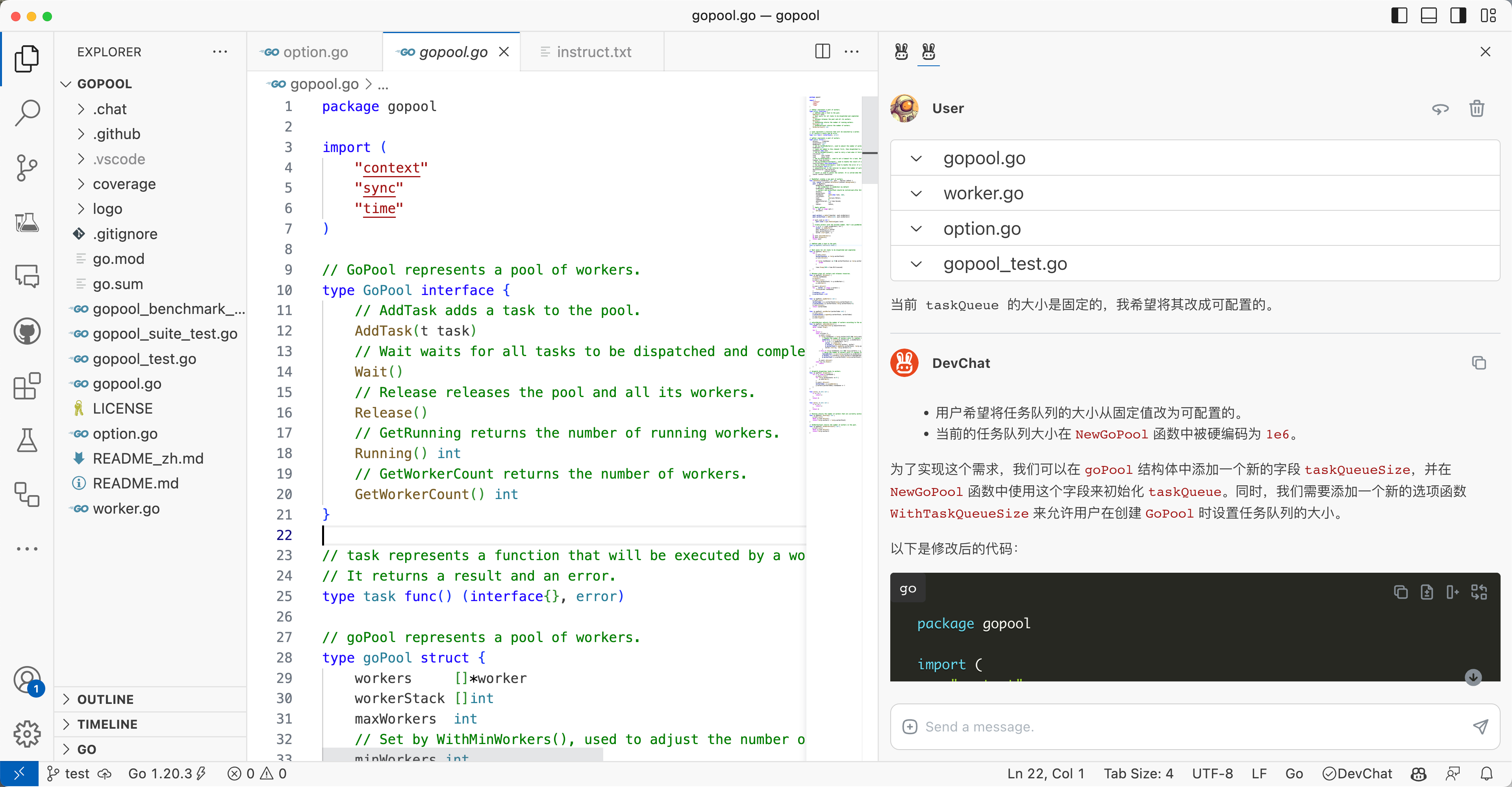Switch to the instruct.txt tab

coord(593,52)
